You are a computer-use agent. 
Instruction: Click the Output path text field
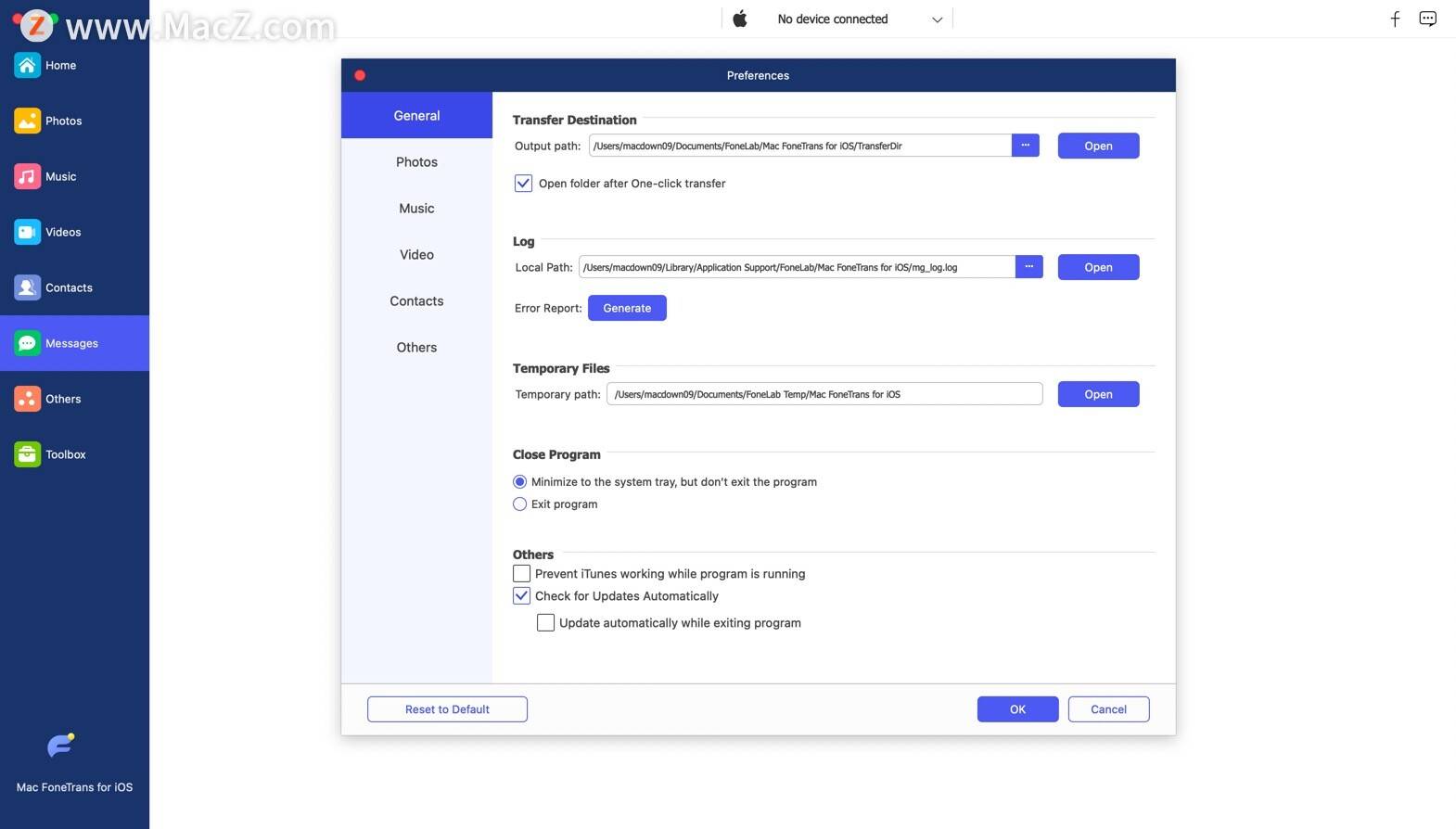click(799, 146)
